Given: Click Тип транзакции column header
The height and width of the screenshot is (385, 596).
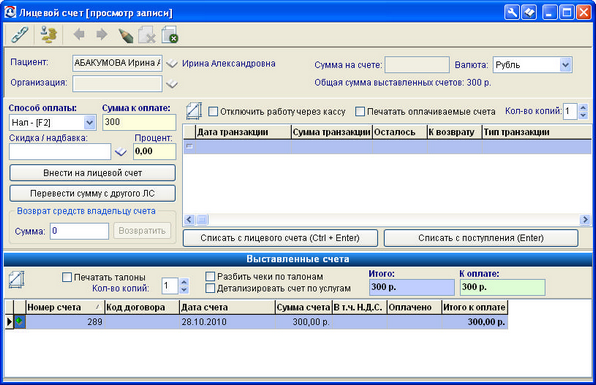Looking at the screenshot, I should (537, 132).
